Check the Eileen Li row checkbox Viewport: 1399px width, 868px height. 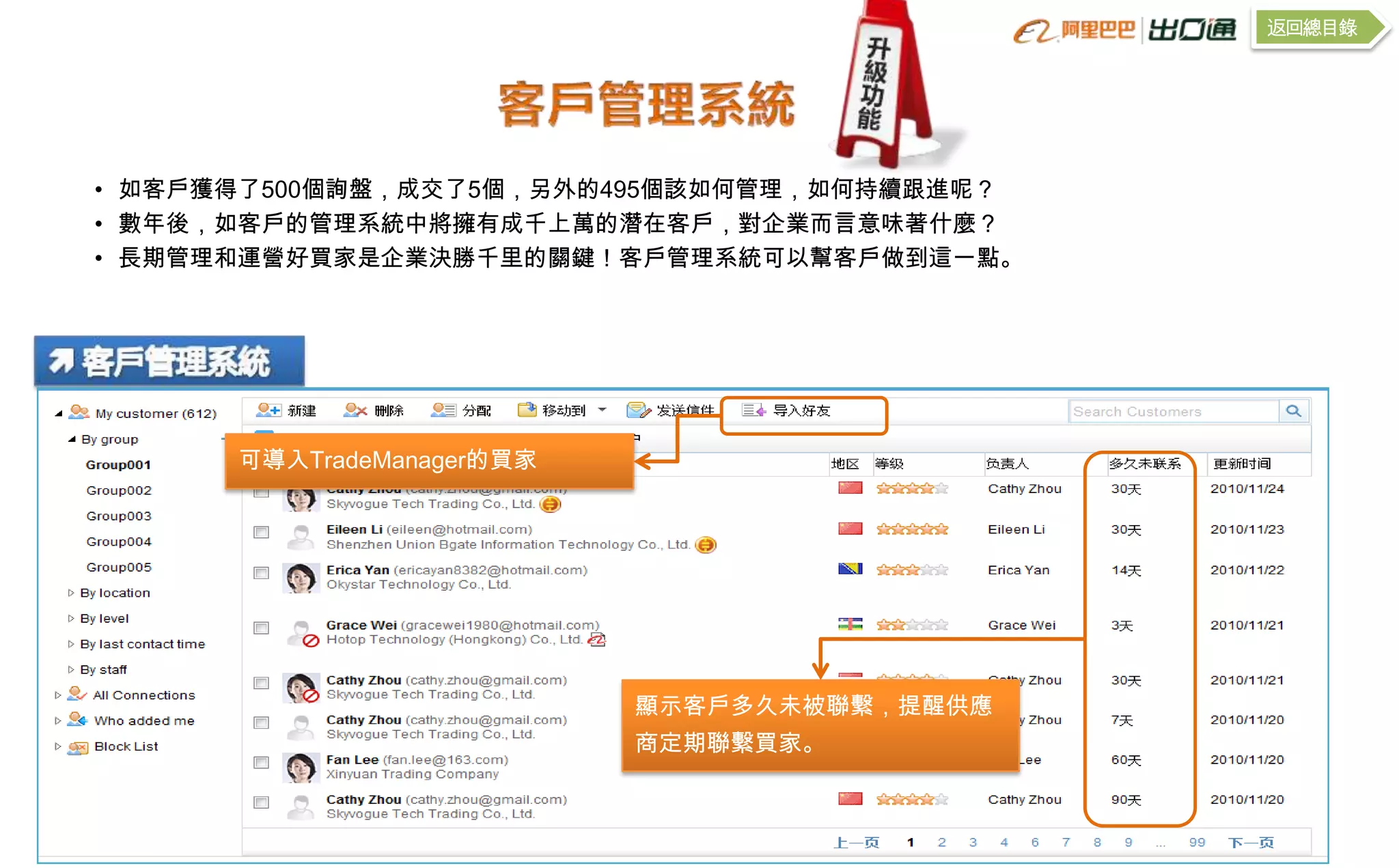coord(261,532)
